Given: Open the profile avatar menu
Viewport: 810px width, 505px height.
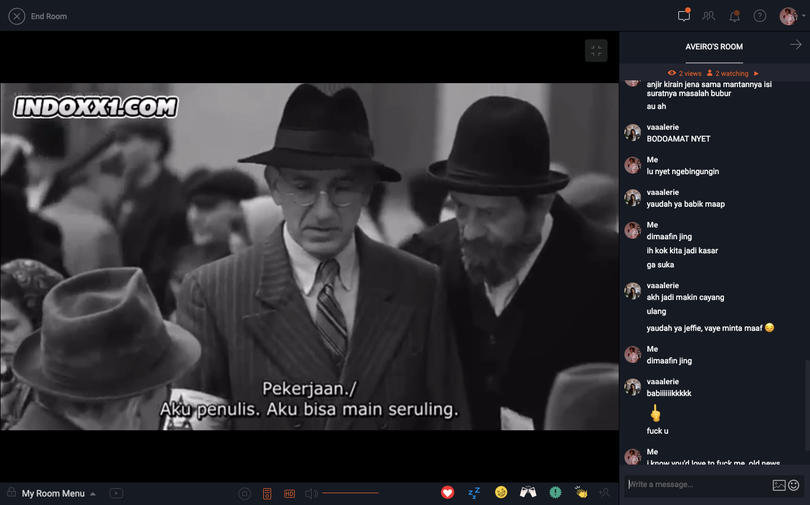Looking at the screenshot, I should tap(788, 16).
